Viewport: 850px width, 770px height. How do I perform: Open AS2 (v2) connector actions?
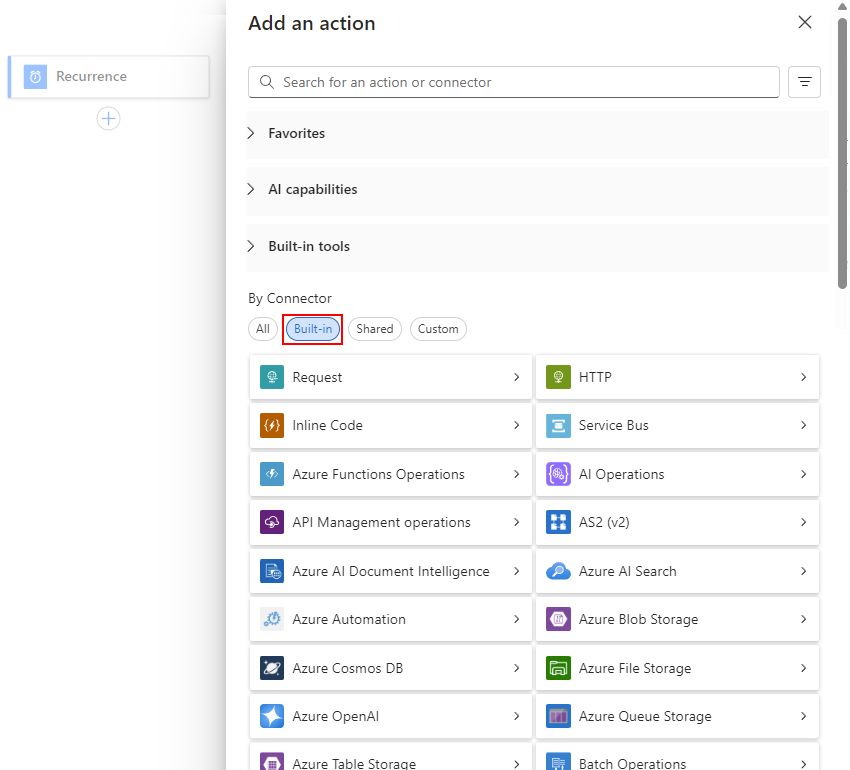600,522
